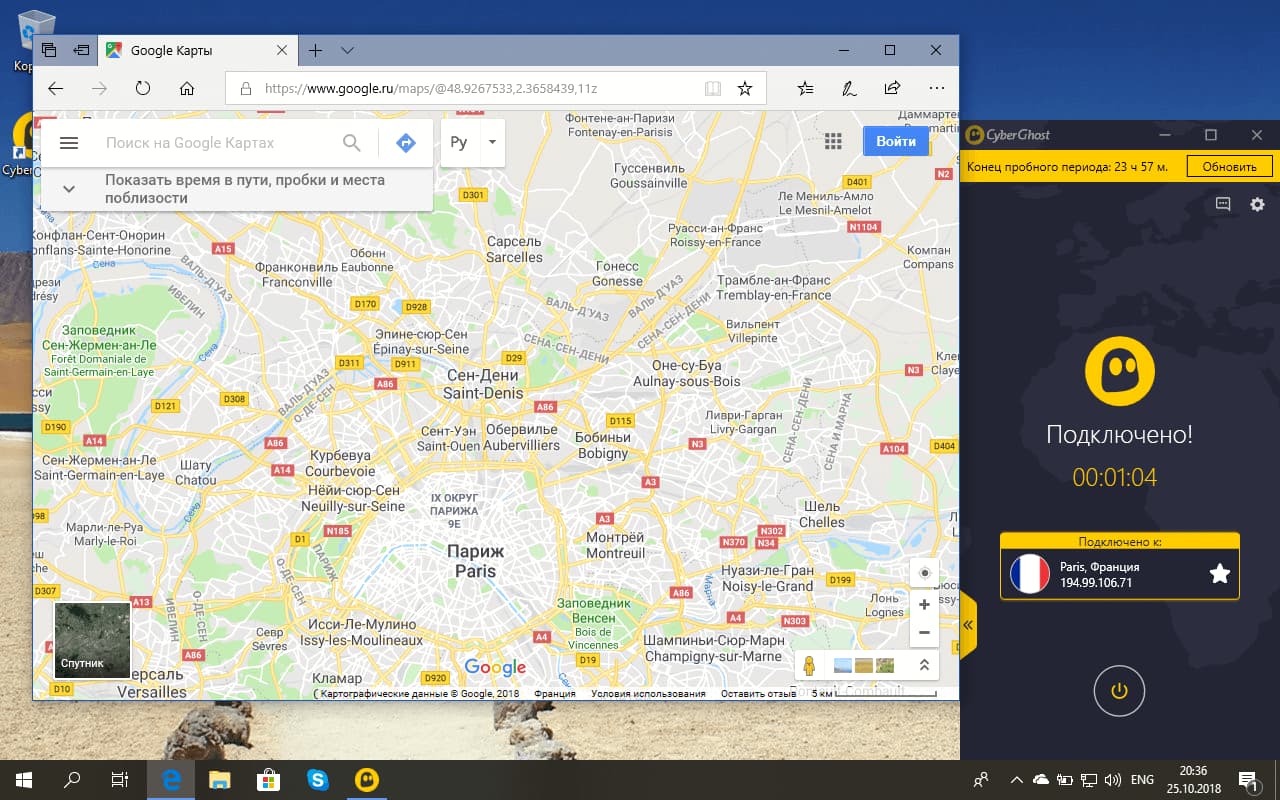Zoom out on the map

924,632
